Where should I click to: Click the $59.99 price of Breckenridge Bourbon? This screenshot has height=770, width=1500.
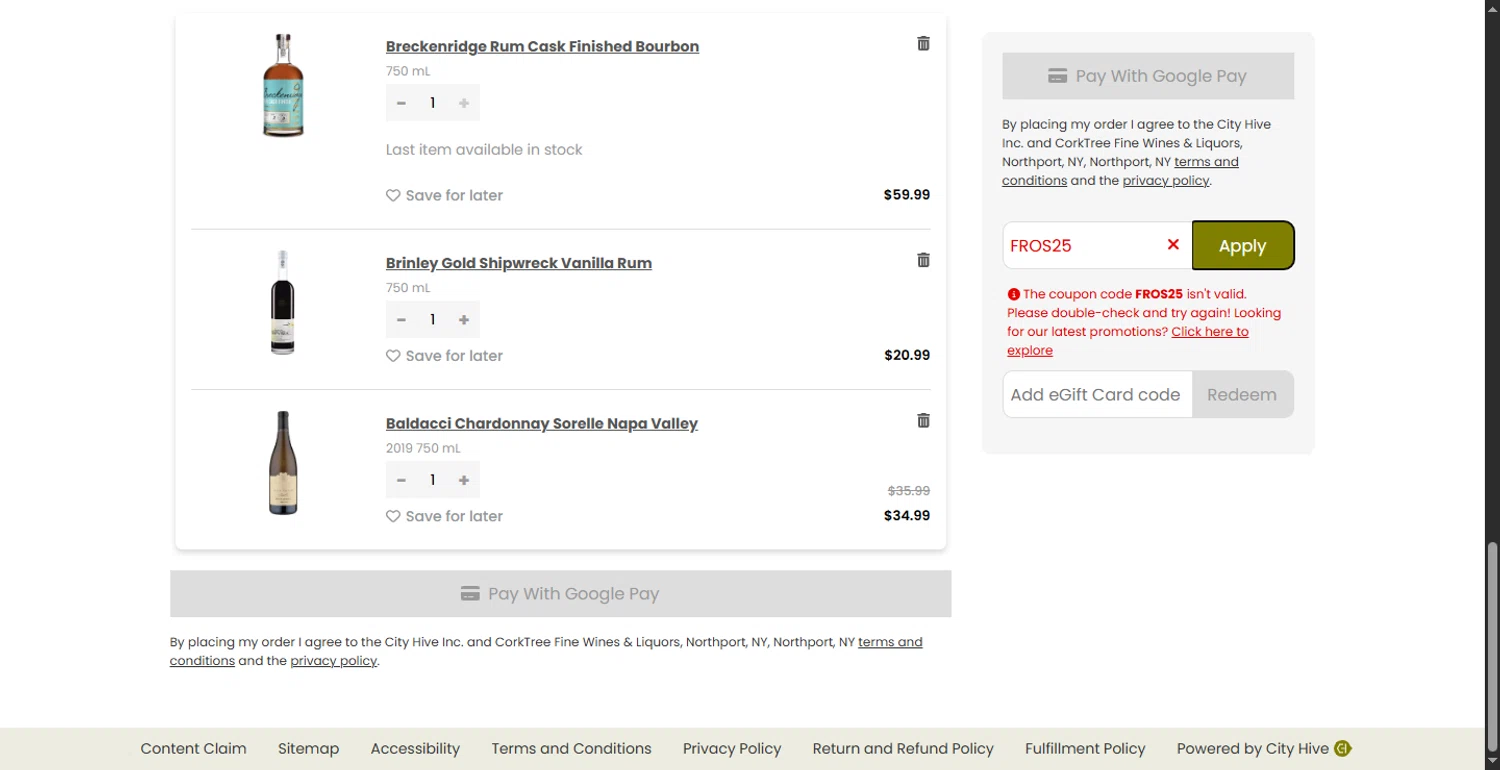907,195
